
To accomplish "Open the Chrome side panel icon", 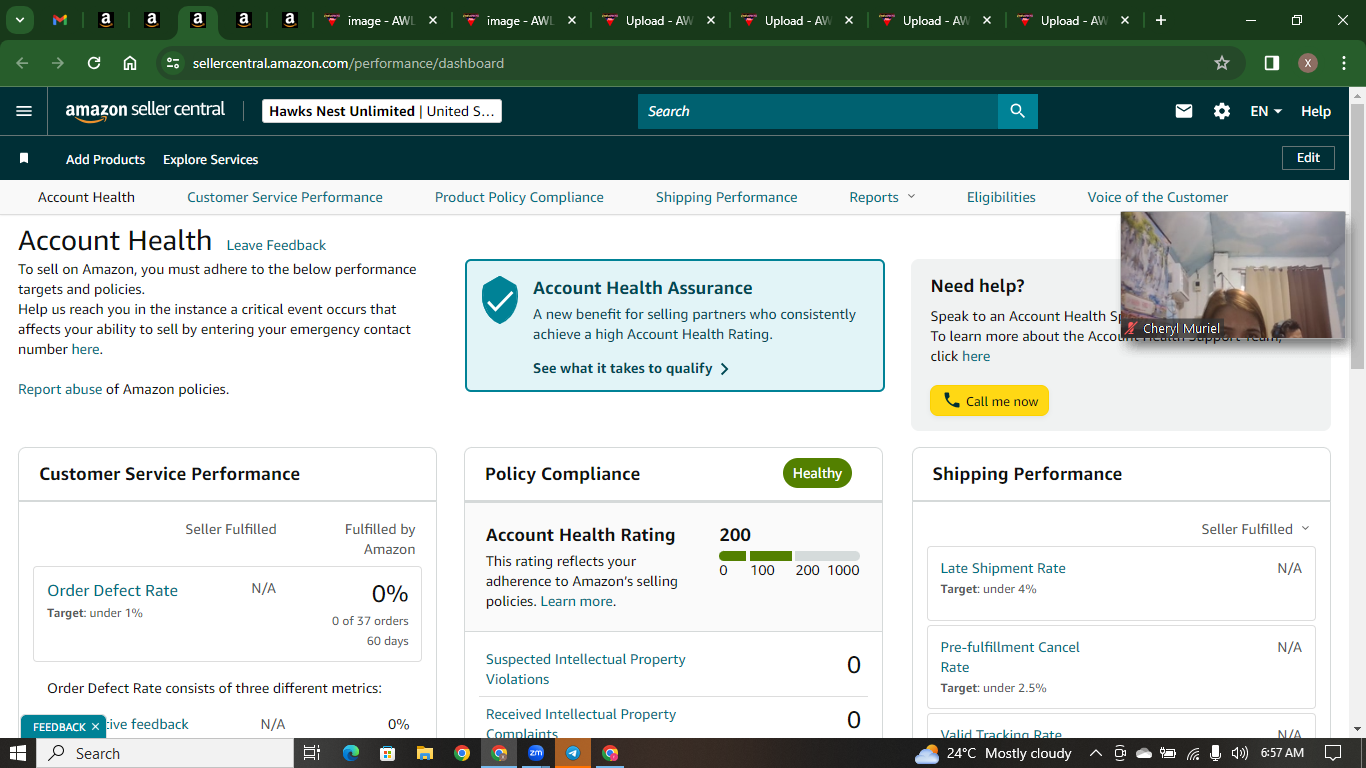I will coord(1272,63).
